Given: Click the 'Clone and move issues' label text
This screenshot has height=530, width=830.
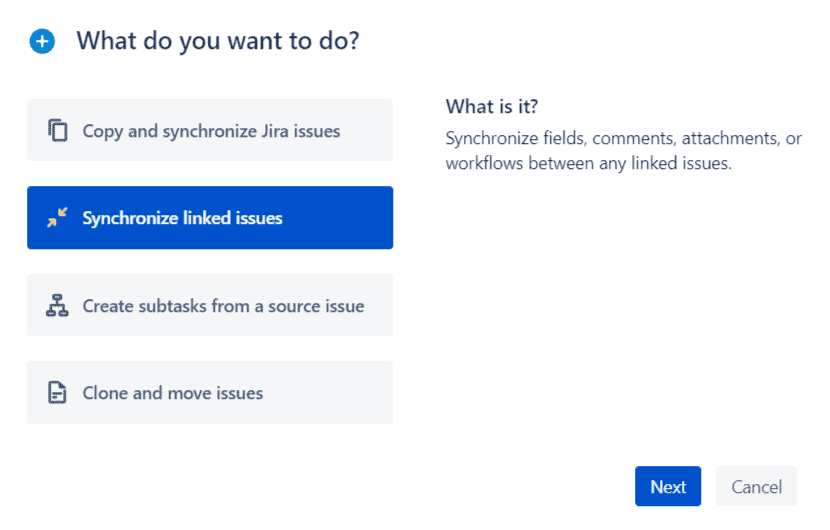Looking at the screenshot, I should 173,393.
